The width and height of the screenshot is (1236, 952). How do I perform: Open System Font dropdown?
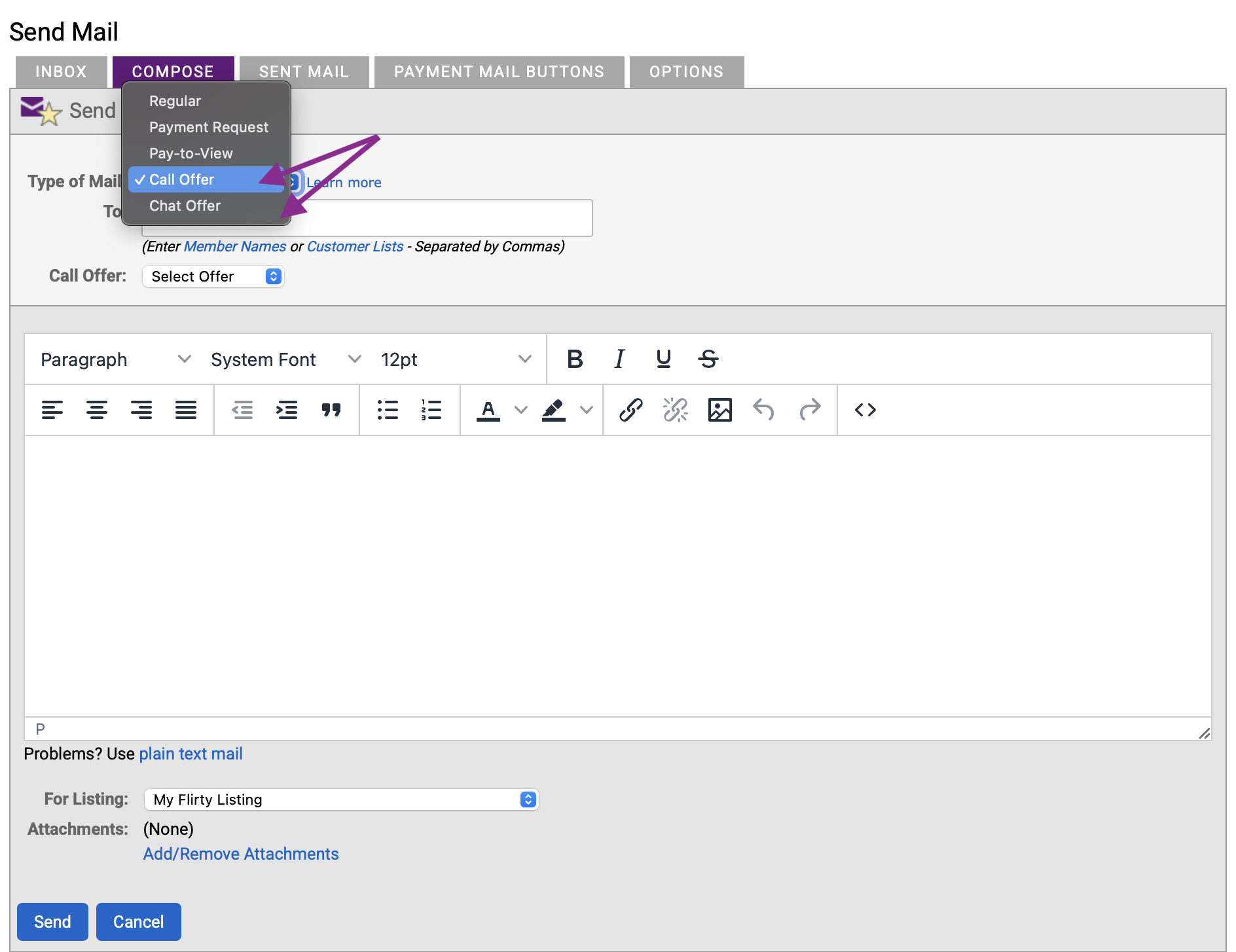click(286, 359)
